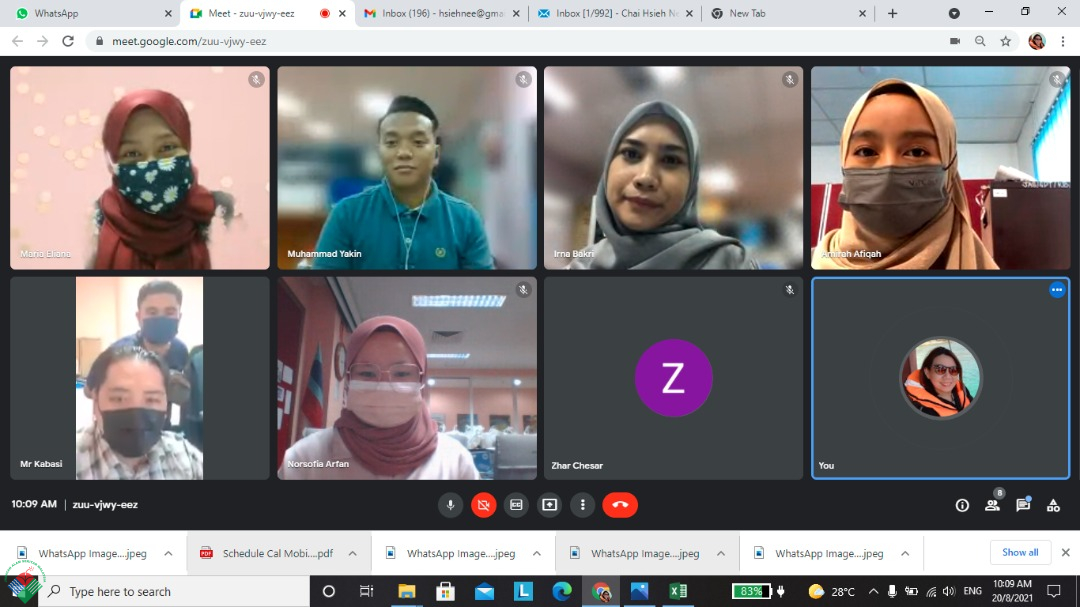Close the downloads bar
The image size is (1080, 607).
pos(1066,553)
